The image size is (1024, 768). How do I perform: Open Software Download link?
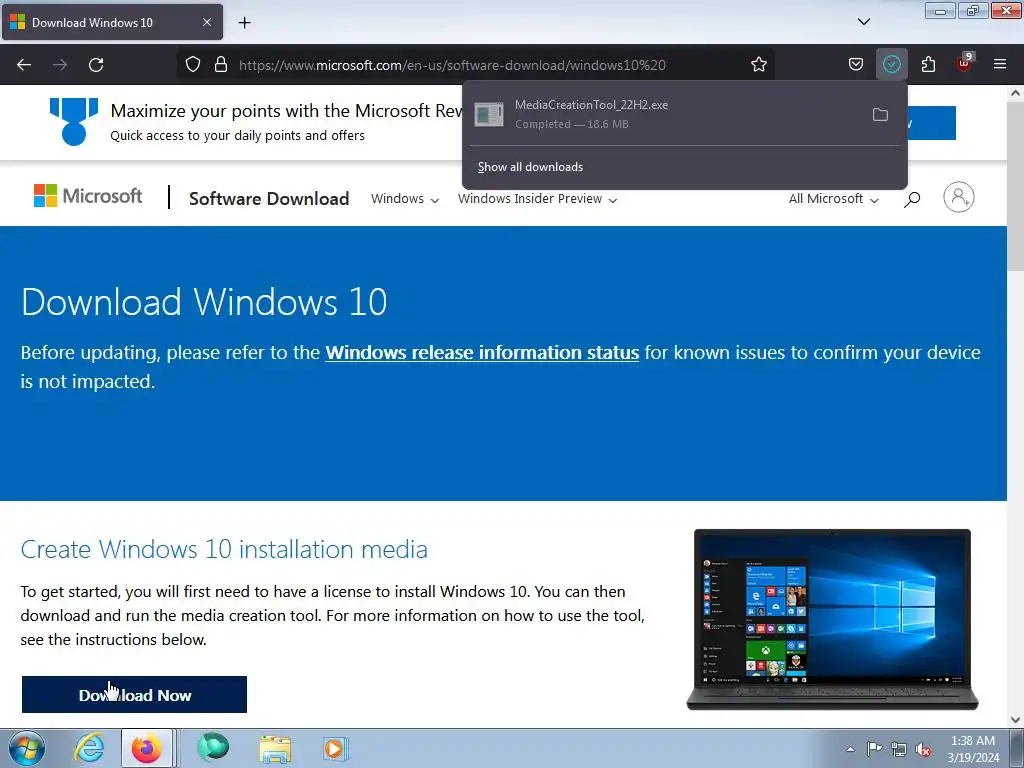[x=269, y=199]
